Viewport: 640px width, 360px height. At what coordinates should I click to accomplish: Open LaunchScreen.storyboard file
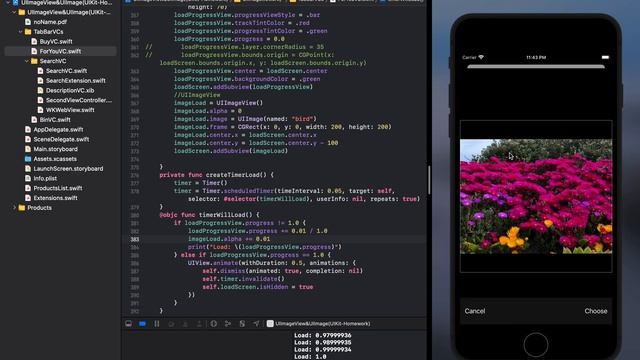[68, 169]
